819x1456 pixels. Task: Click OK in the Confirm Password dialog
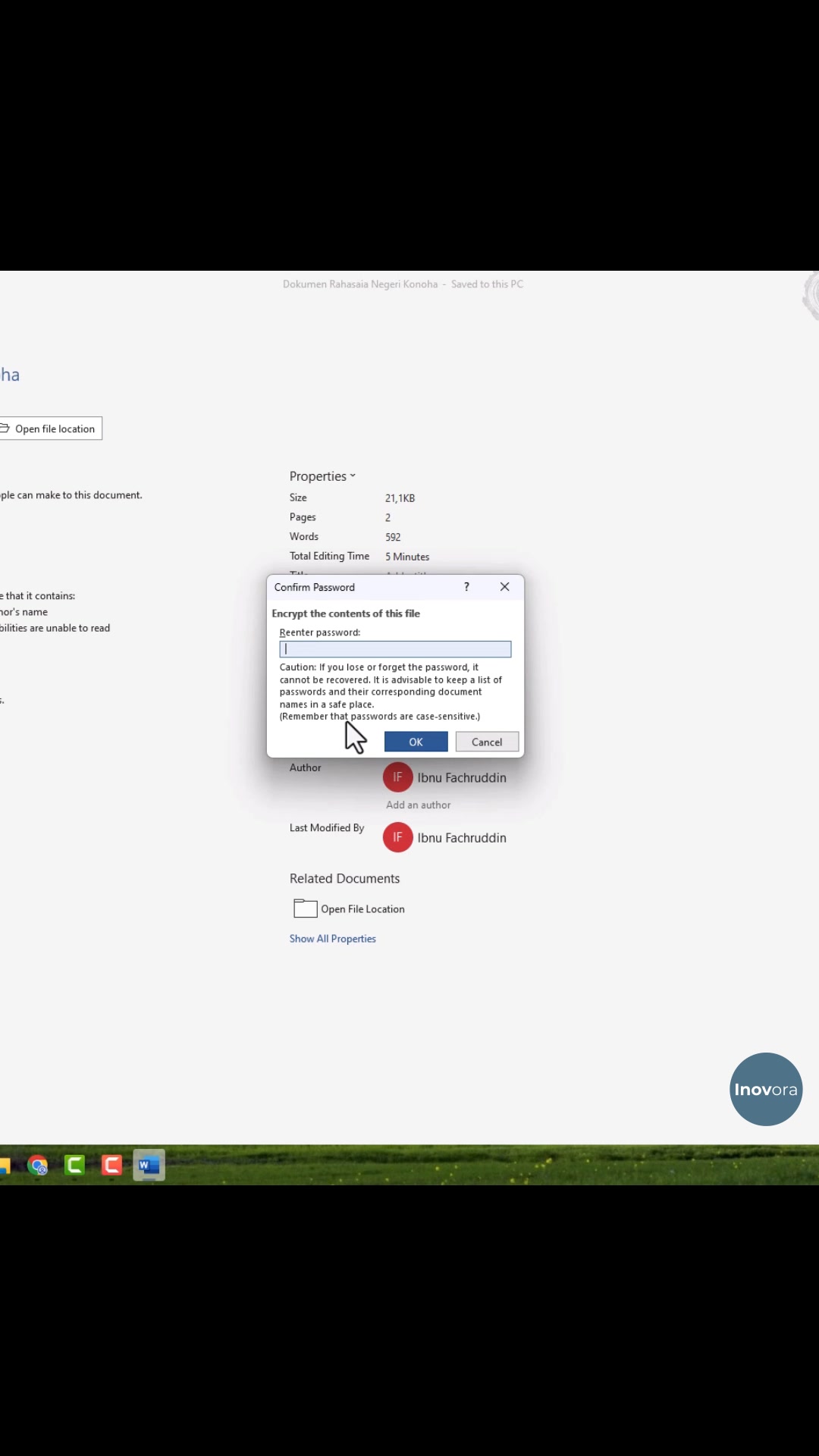coord(416,742)
